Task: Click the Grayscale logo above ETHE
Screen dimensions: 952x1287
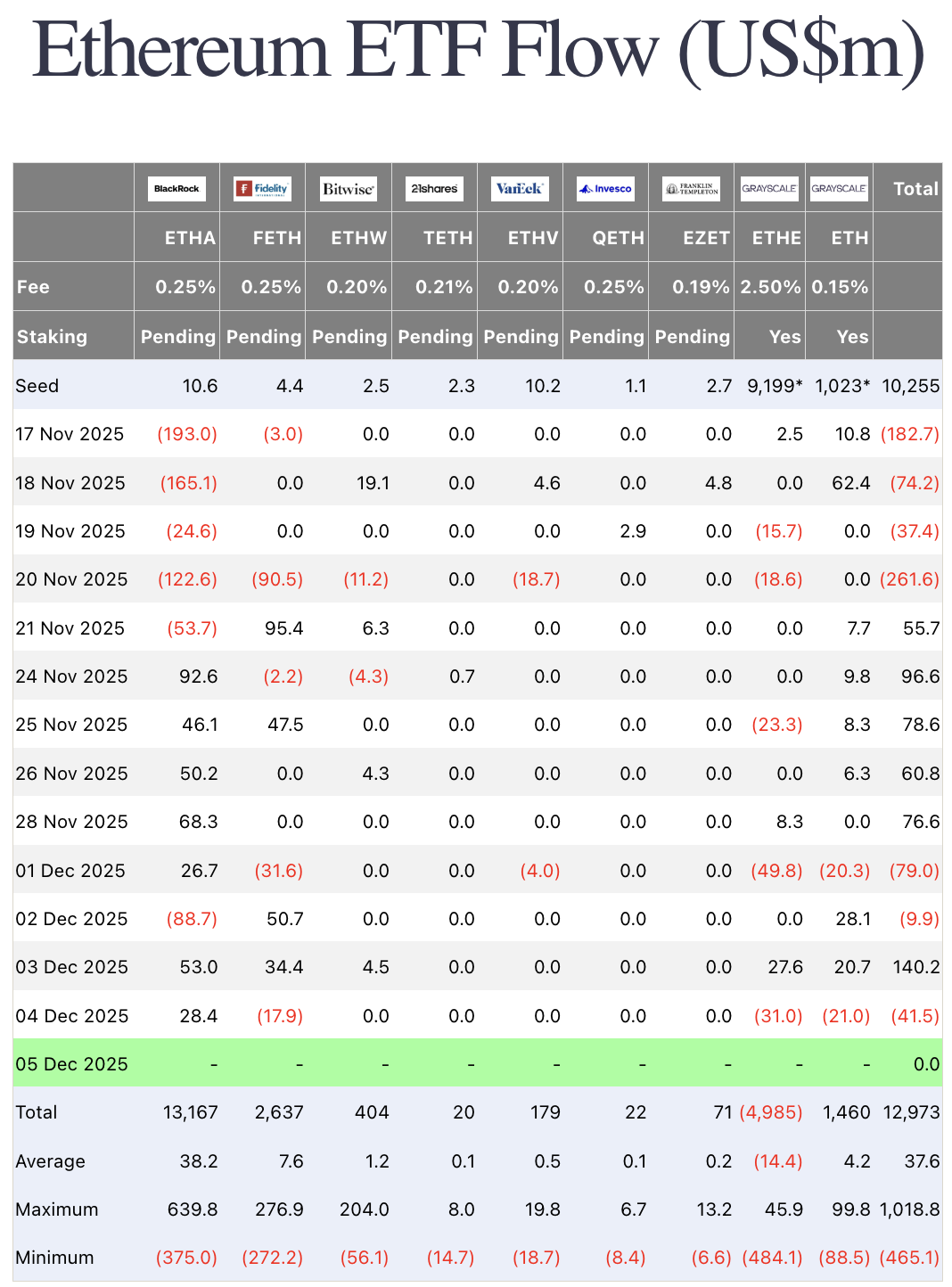Action: [x=769, y=189]
